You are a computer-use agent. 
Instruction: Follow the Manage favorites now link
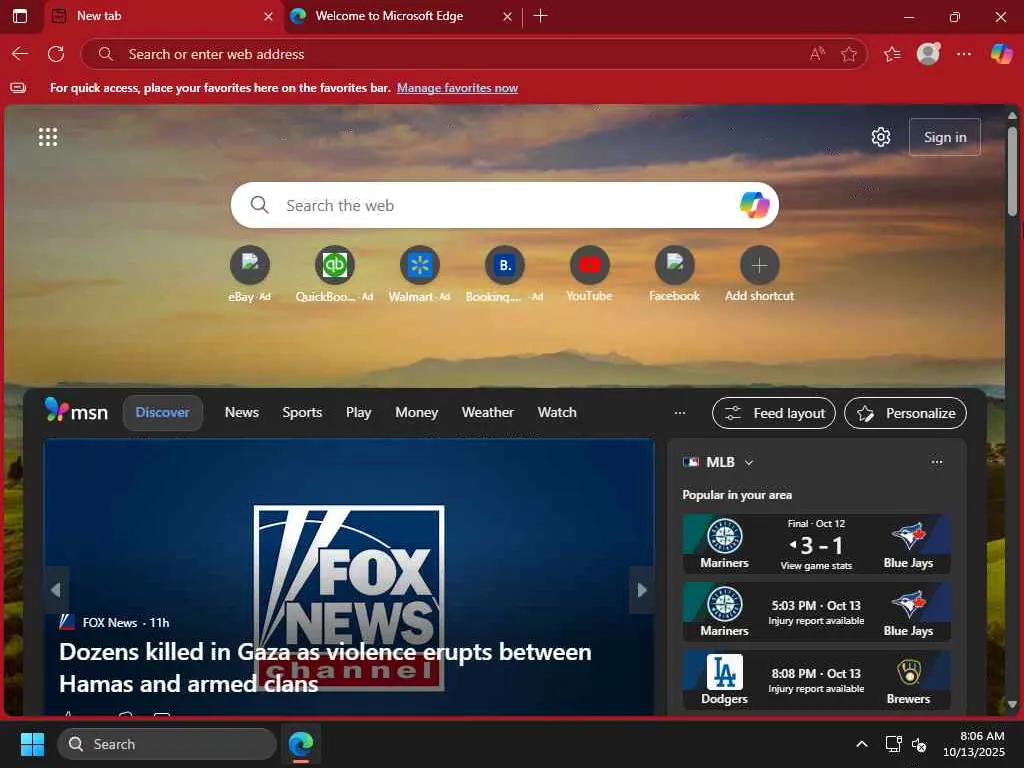[x=457, y=88]
